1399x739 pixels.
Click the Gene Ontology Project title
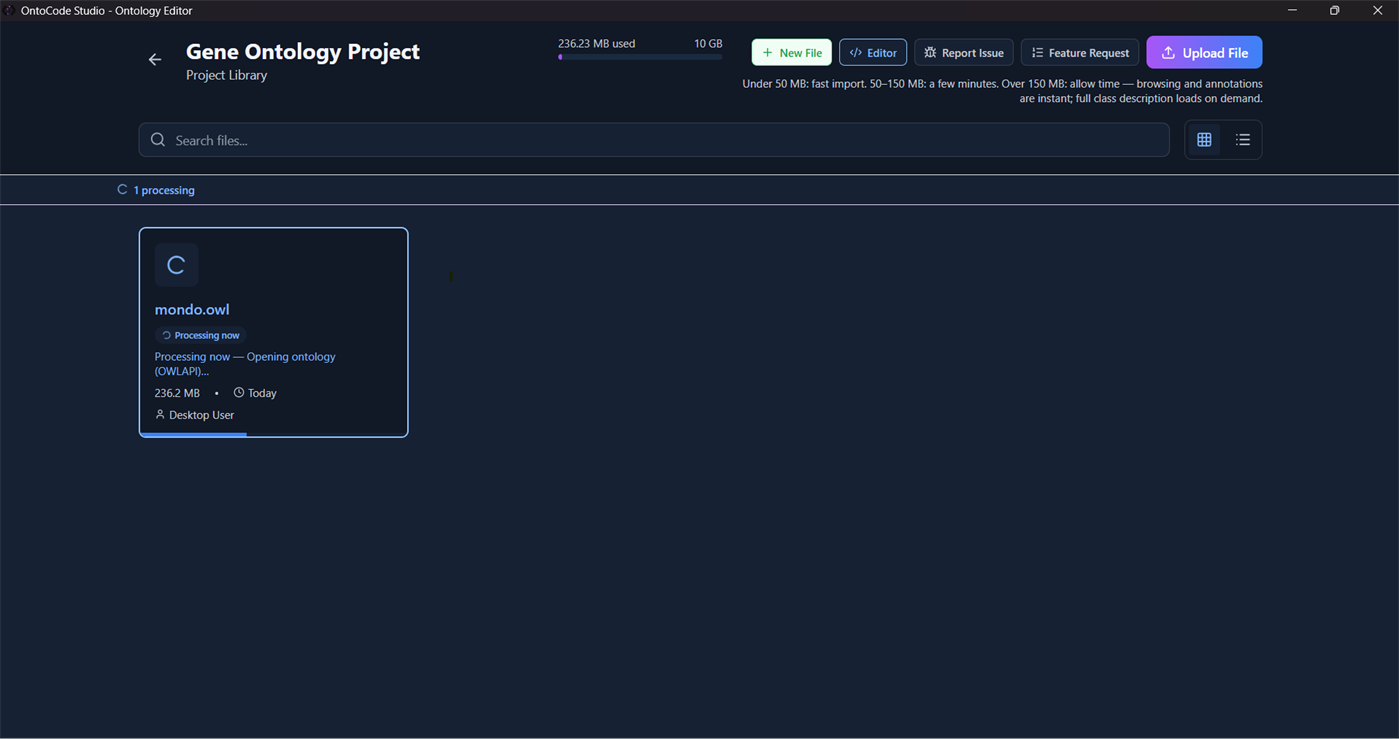point(303,52)
